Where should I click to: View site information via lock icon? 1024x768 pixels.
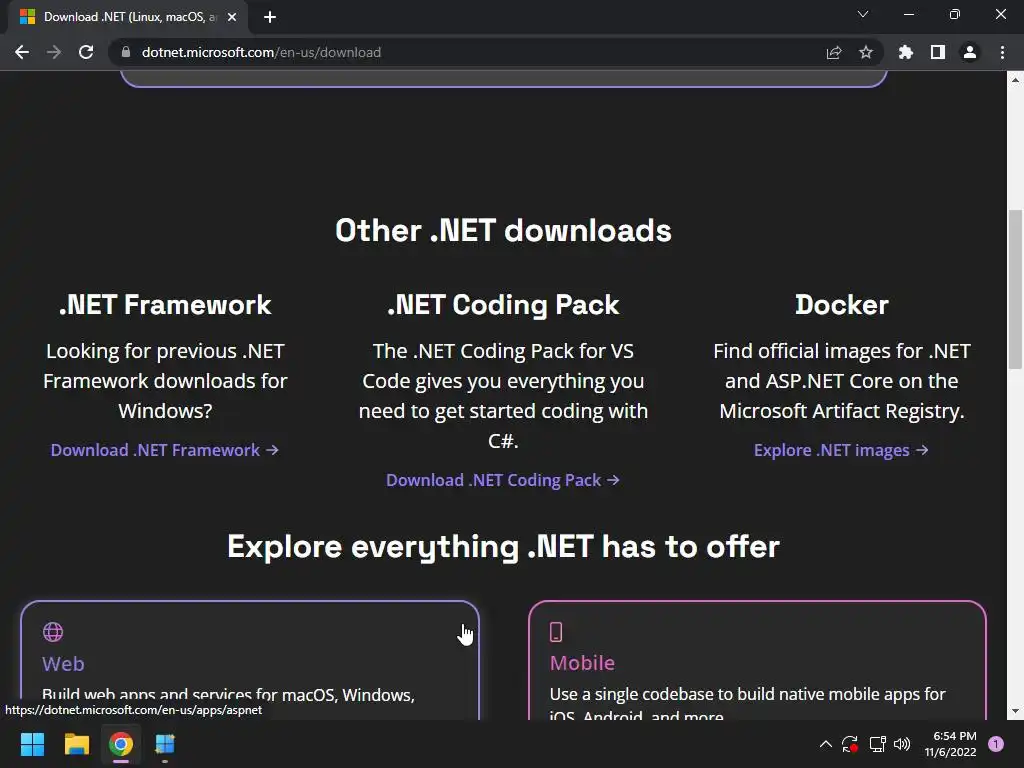[x=126, y=52]
